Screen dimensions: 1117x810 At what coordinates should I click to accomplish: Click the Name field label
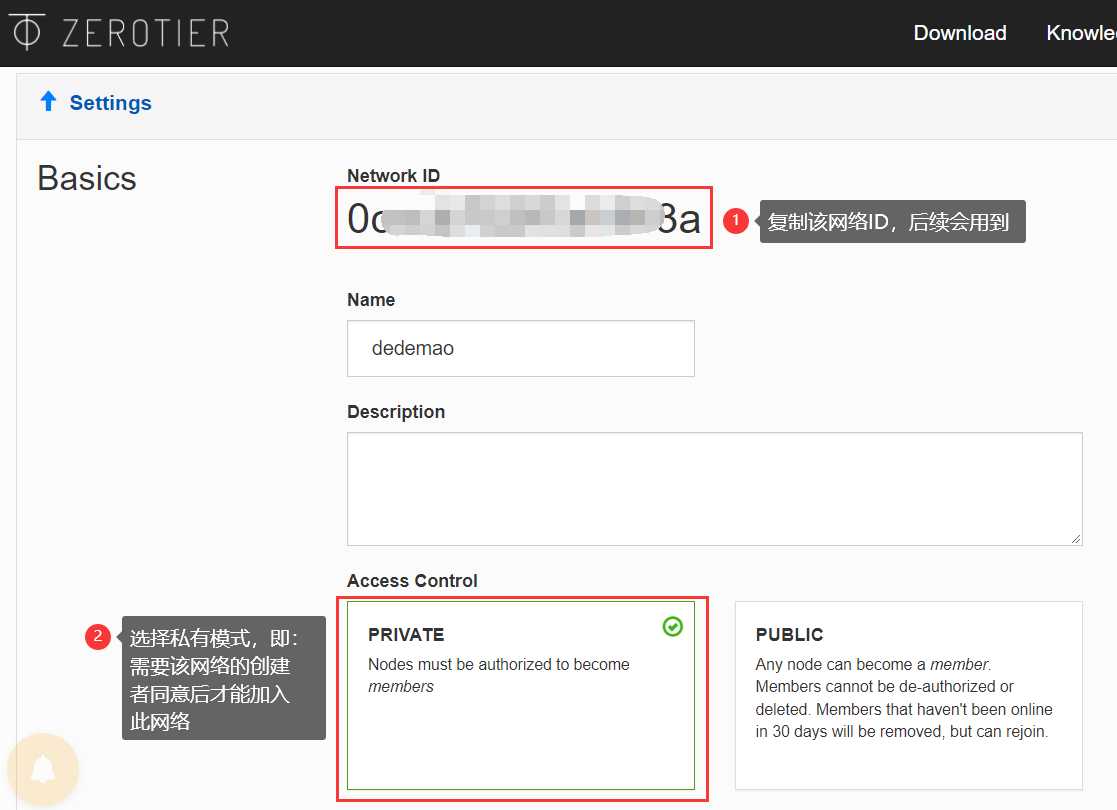click(x=371, y=300)
